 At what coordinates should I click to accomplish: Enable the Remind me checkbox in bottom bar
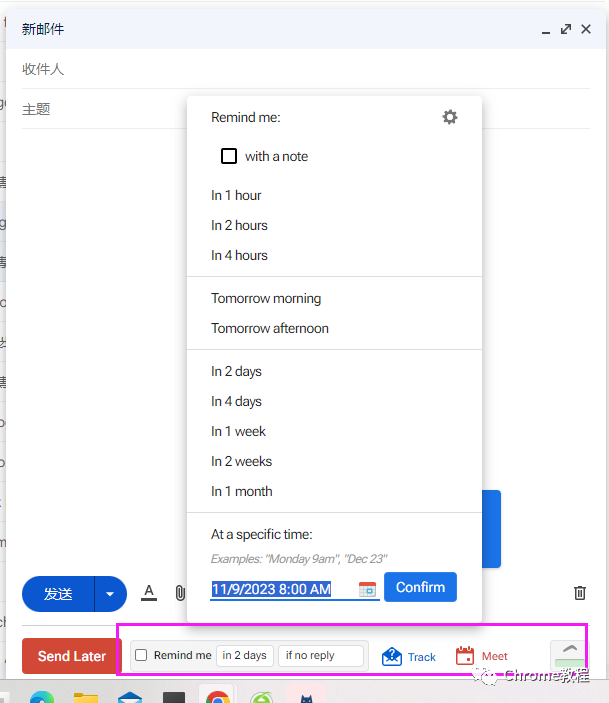141,655
